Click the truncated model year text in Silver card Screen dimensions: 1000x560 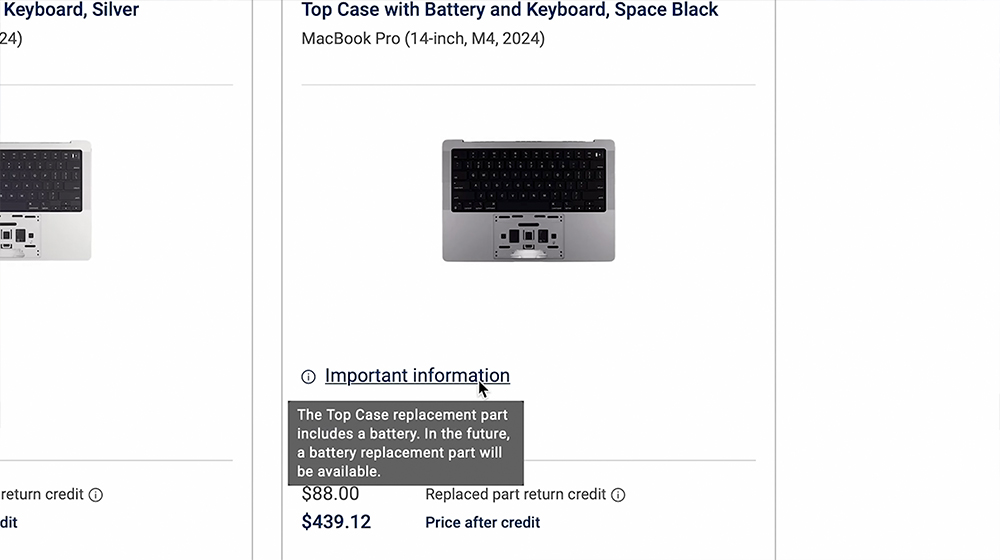point(11,39)
